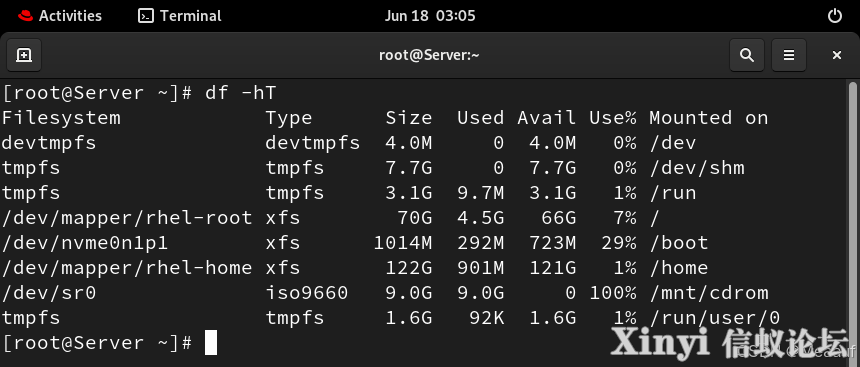The image size is (860, 367).
Task: Click the df -hT command text
Action: click(240, 93)
